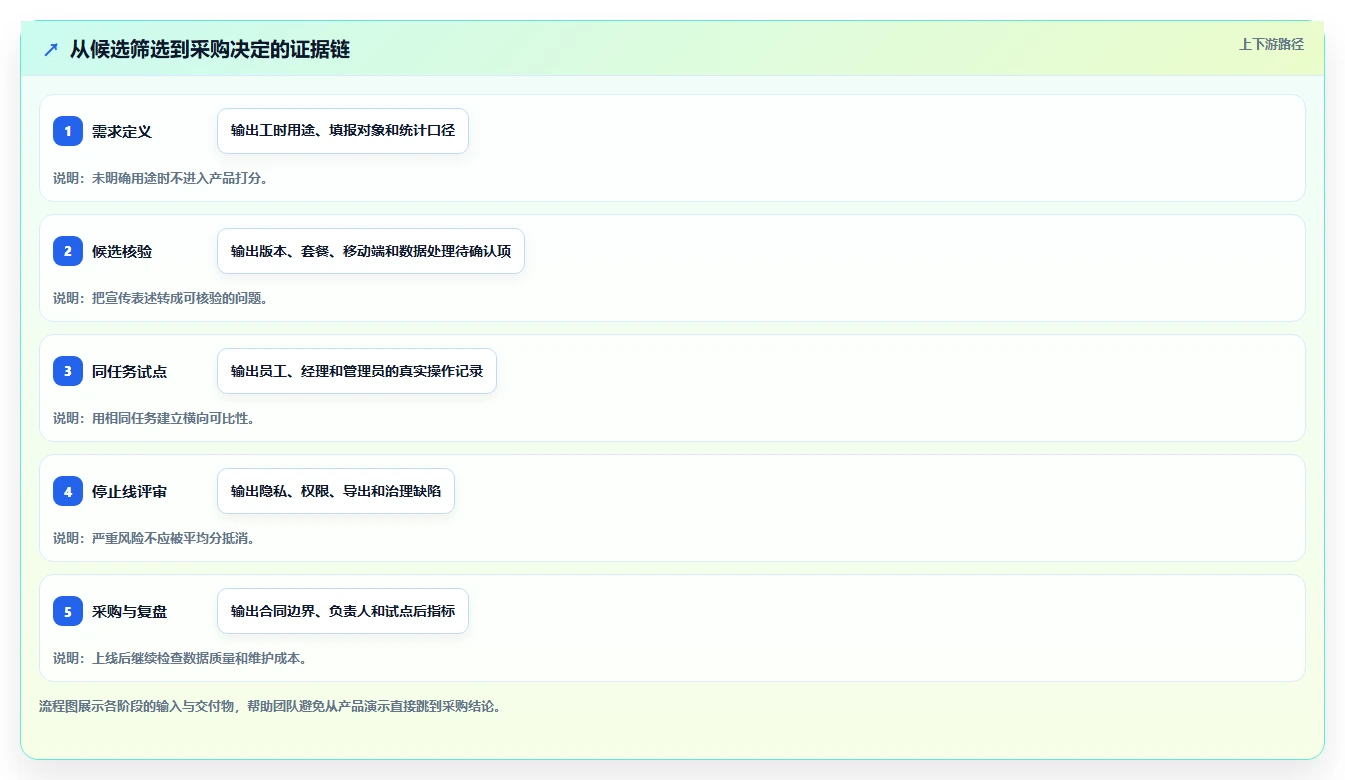Click the chip 输出工时用途、填报对象和统计口径
The image size is (1345, 780).
click(x=343, y=131)
